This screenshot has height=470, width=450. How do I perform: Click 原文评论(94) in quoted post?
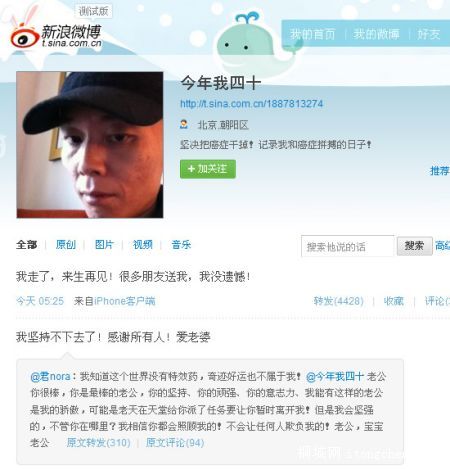(x=175, y=443)
